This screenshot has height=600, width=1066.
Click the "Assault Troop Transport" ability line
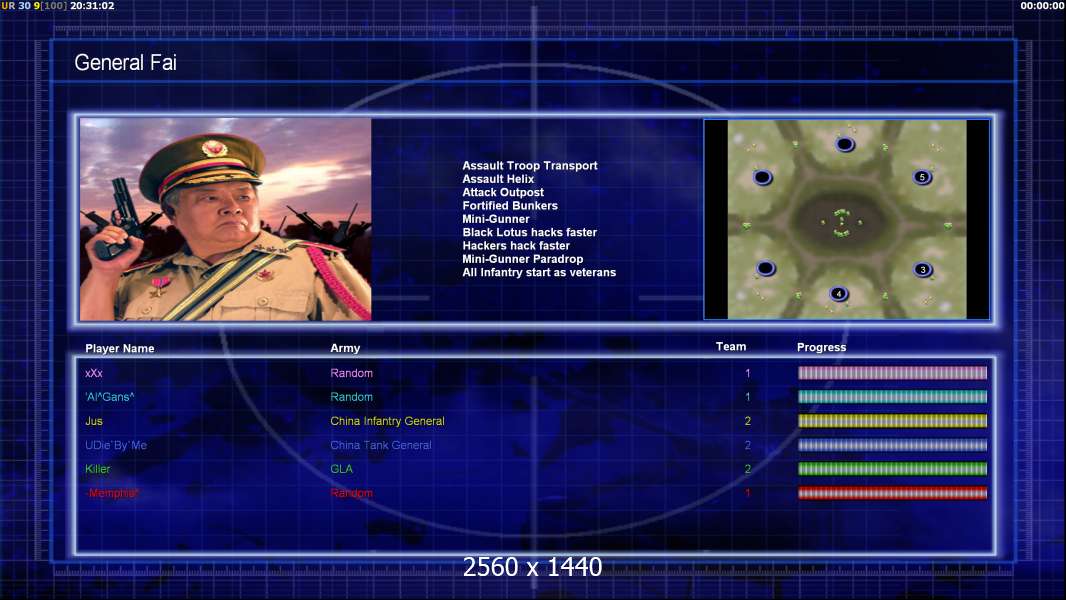[530, 165]
